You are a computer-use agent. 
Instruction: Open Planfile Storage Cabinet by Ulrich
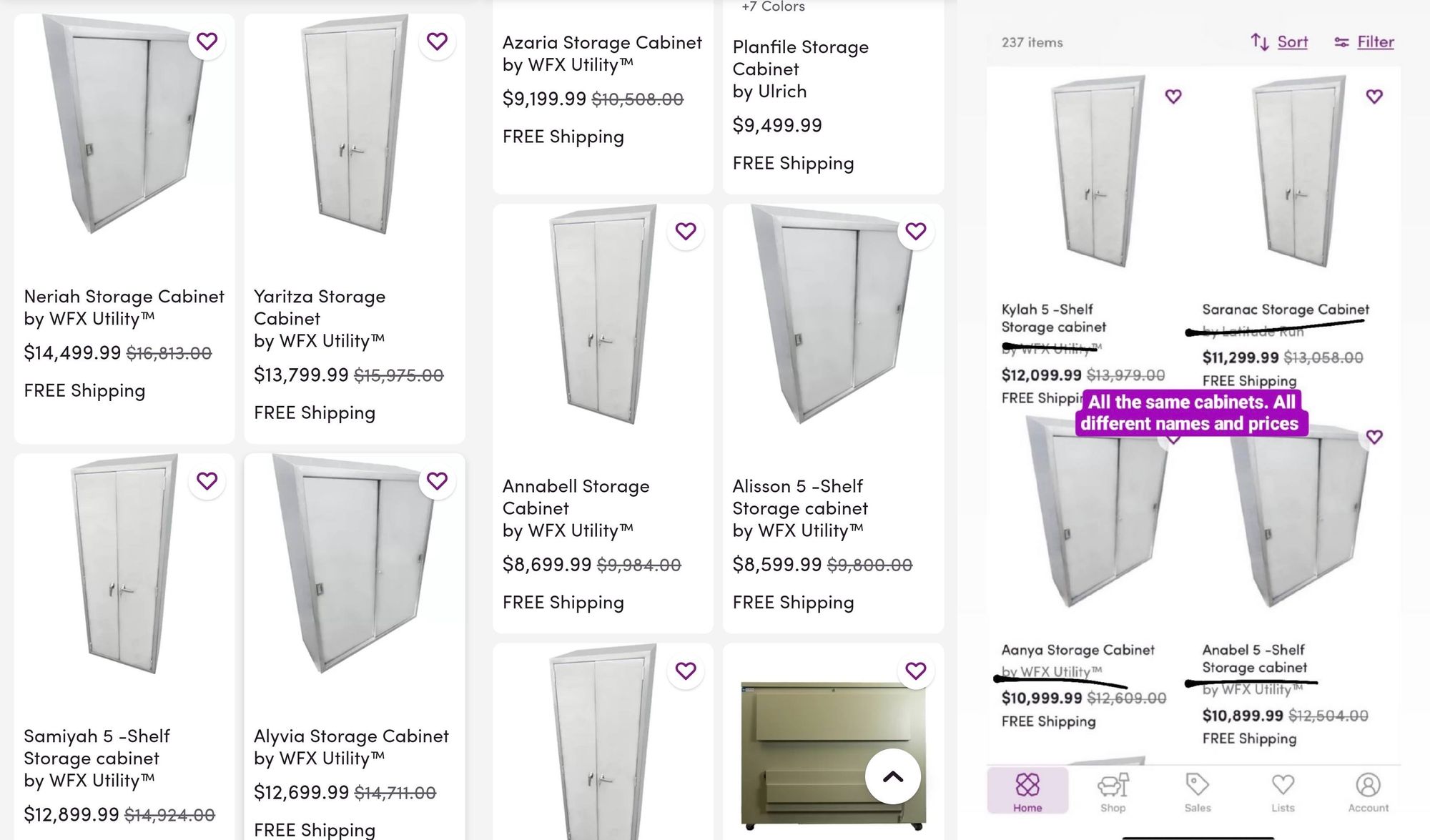click(801, 69)
